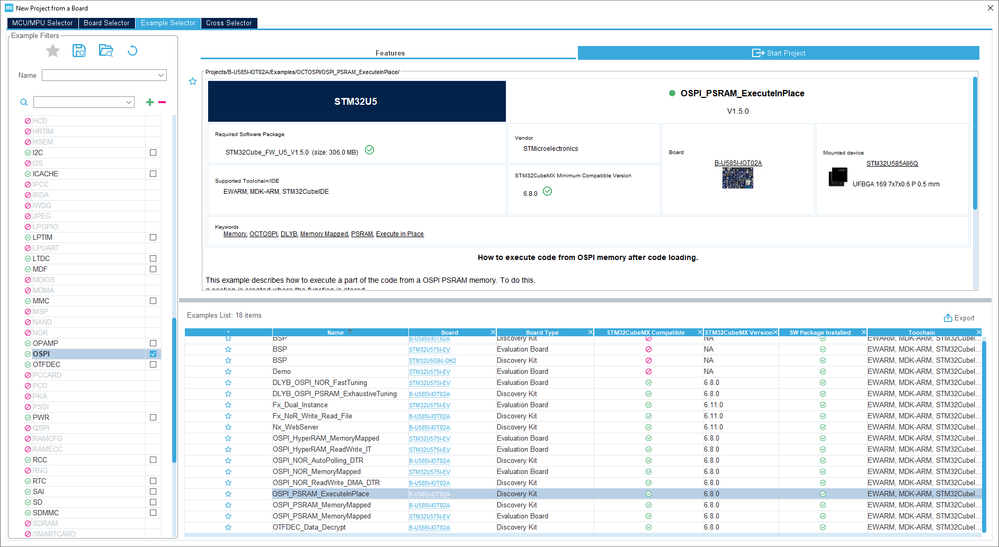Uncheck the OSPI filter checkbox
Screen dimensions: 999x547
pyautogui.click(x=153, y=354)
